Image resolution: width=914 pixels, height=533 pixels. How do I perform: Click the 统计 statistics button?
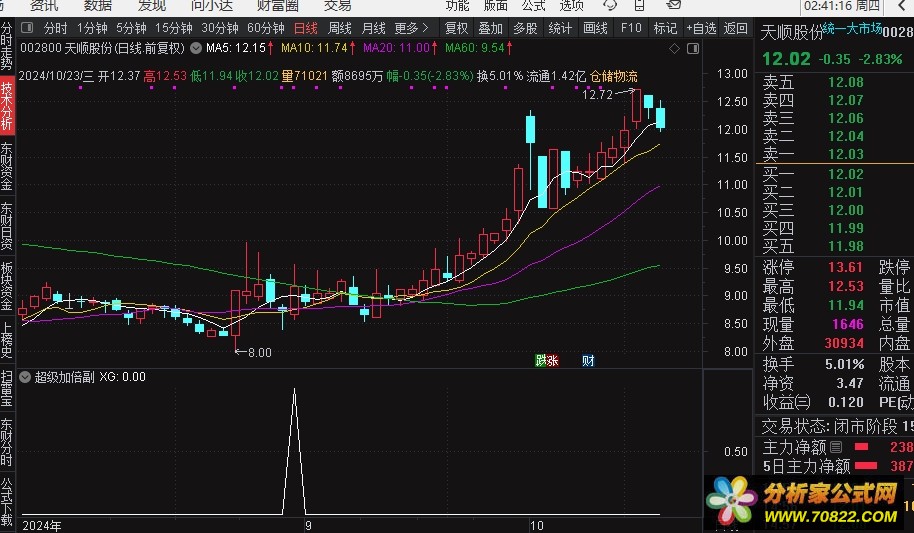click(560, 28)
